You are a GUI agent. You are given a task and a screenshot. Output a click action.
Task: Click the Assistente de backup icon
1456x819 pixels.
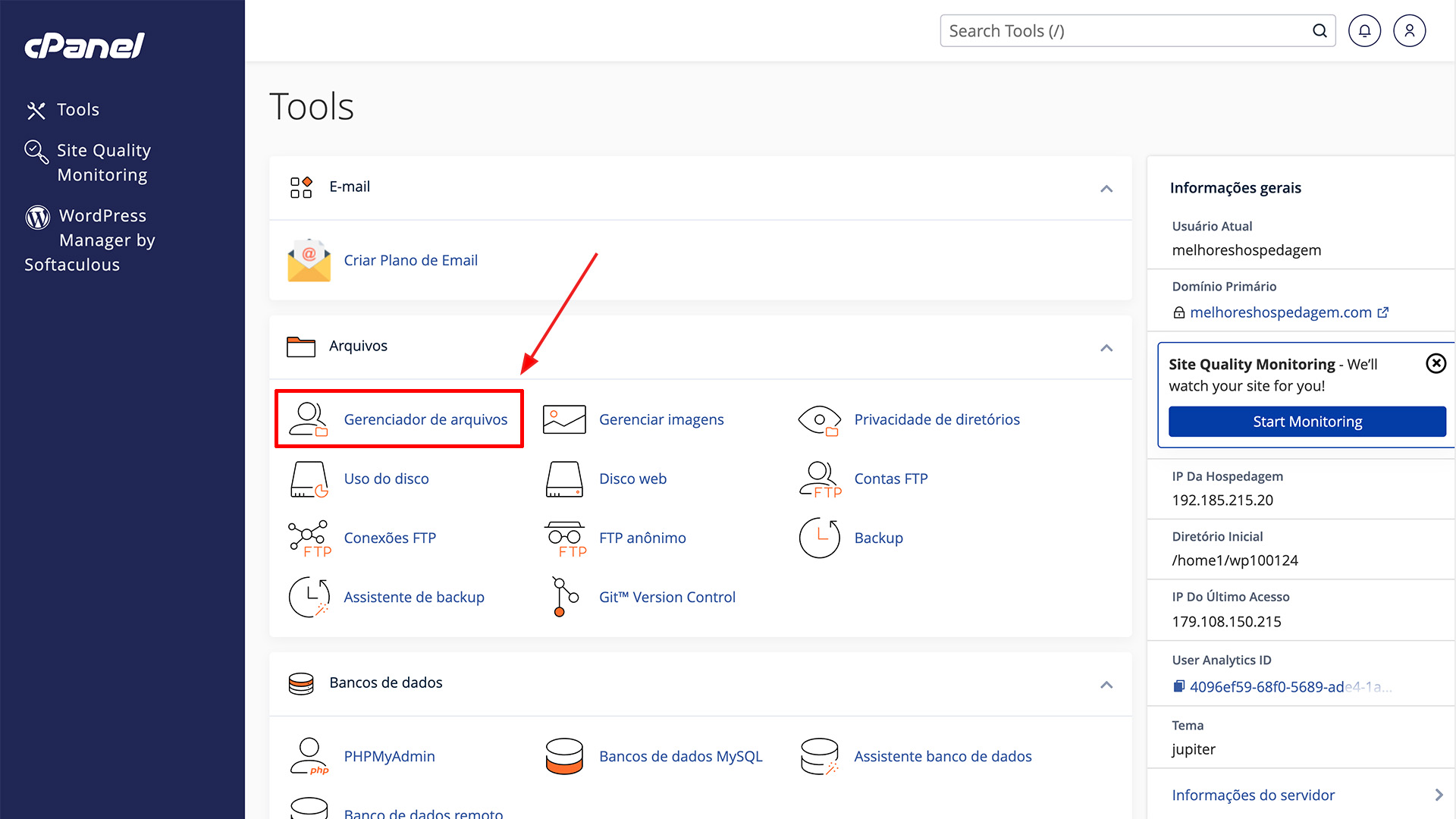309,598
